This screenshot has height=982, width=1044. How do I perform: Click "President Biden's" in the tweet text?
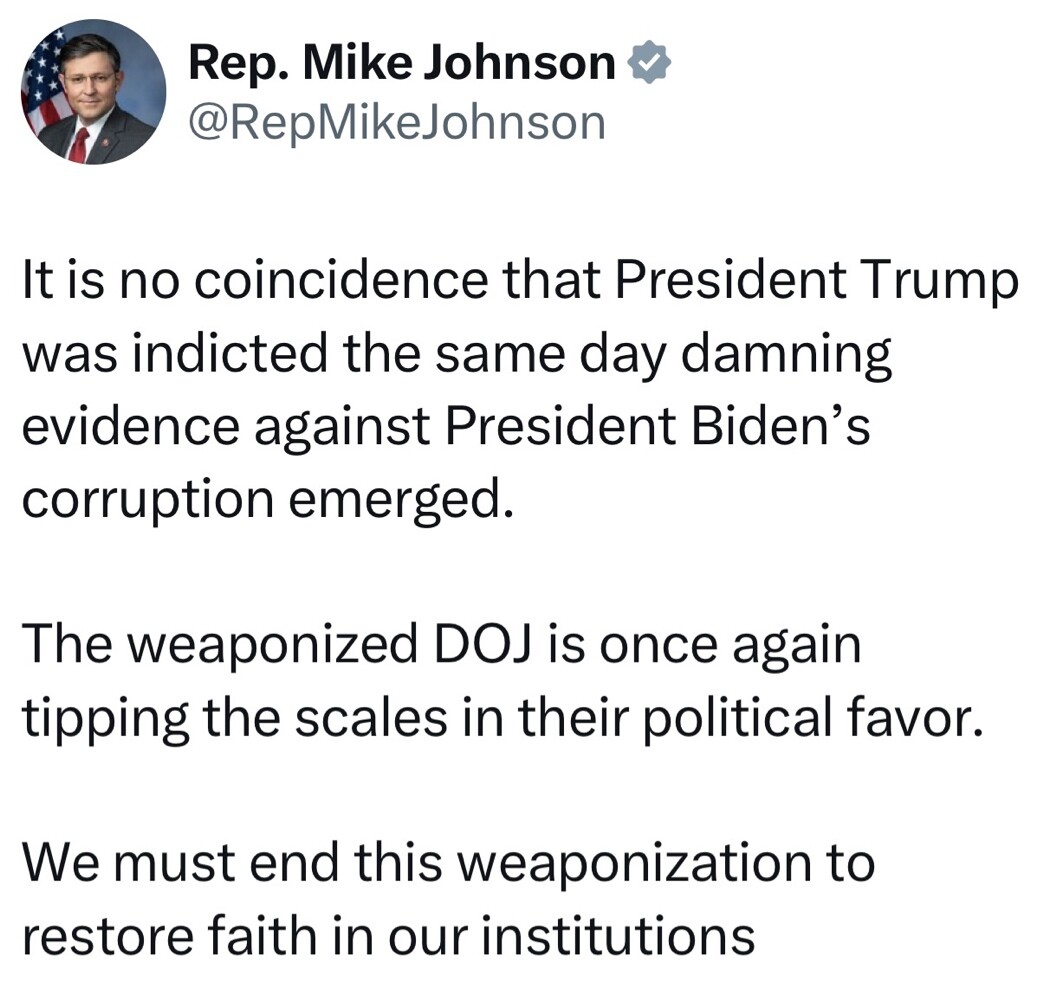657,426
